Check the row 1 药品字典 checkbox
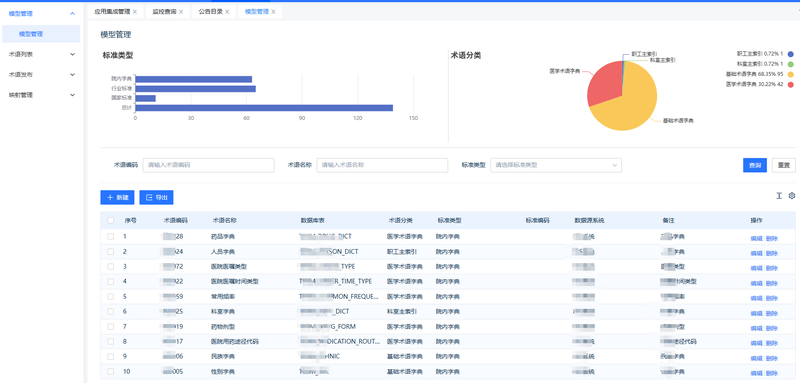This screenshot has height=383, width=800. pyautogui.click(x=111, y=237)
